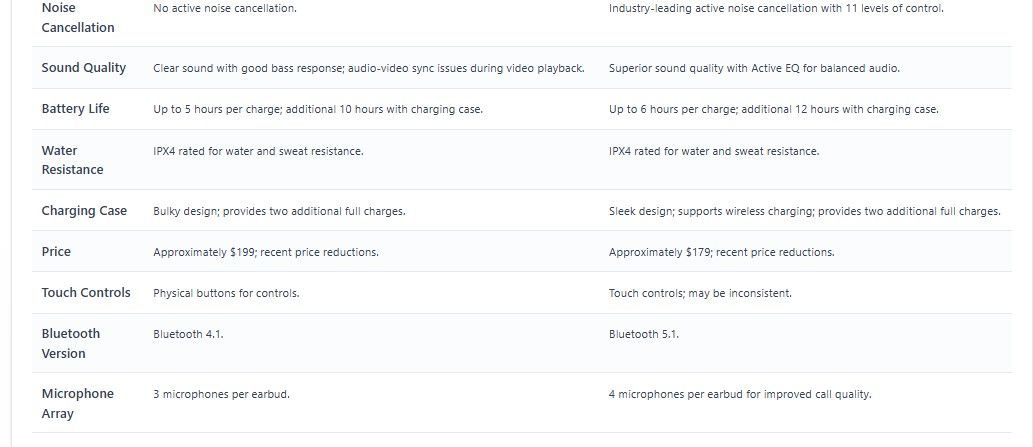Click the "Up to 5 hours per charge" cell
The height and width of the screenshot is (447, 1033).
coord(318,109)
